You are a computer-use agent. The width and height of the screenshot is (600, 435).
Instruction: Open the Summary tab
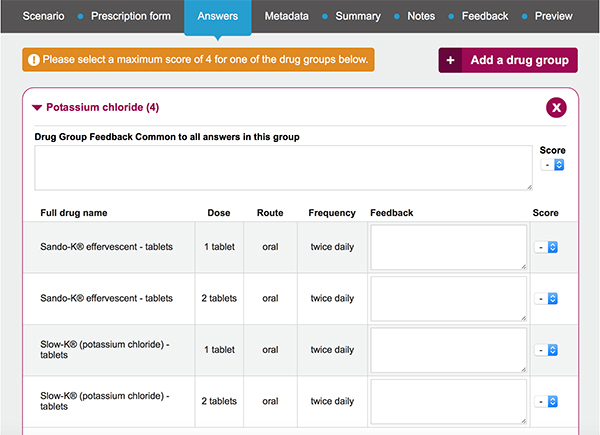point(358,16)
